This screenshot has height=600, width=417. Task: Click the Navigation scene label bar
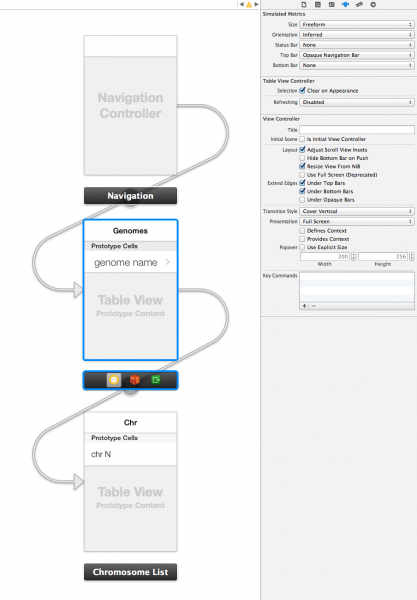tap(130, 196)
